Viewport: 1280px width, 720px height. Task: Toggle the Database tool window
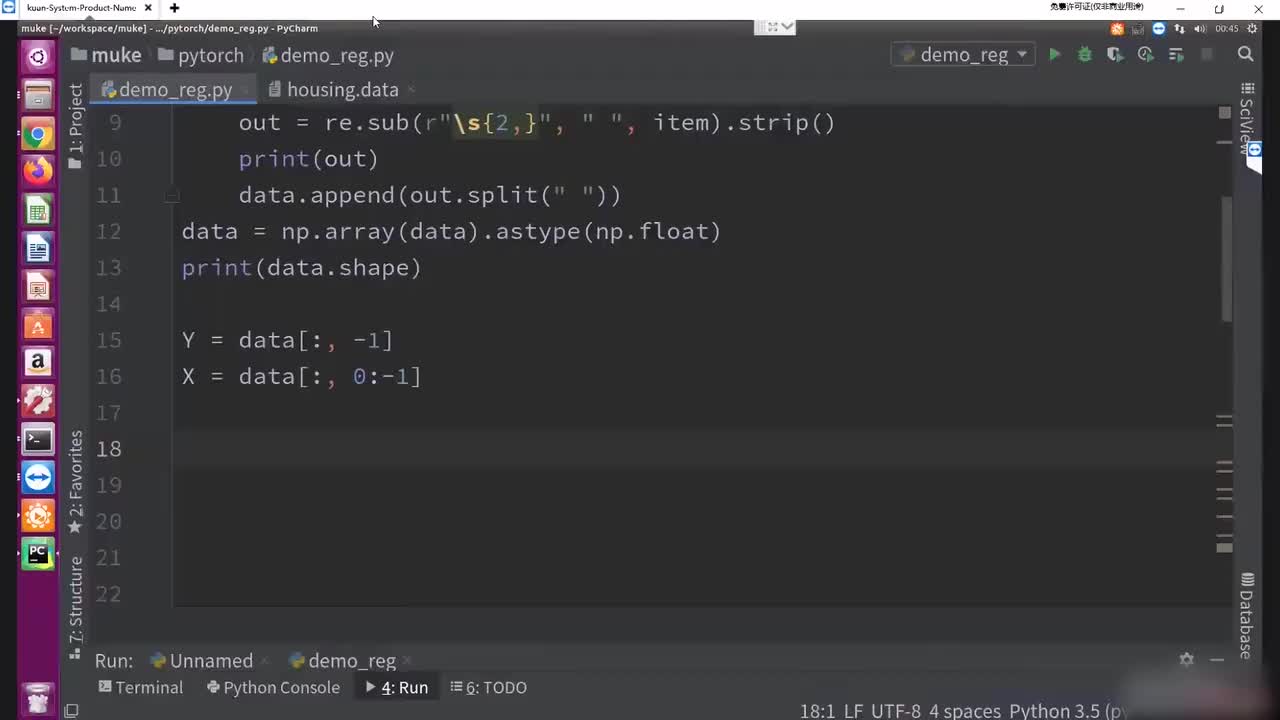(x=1246, y=616)
